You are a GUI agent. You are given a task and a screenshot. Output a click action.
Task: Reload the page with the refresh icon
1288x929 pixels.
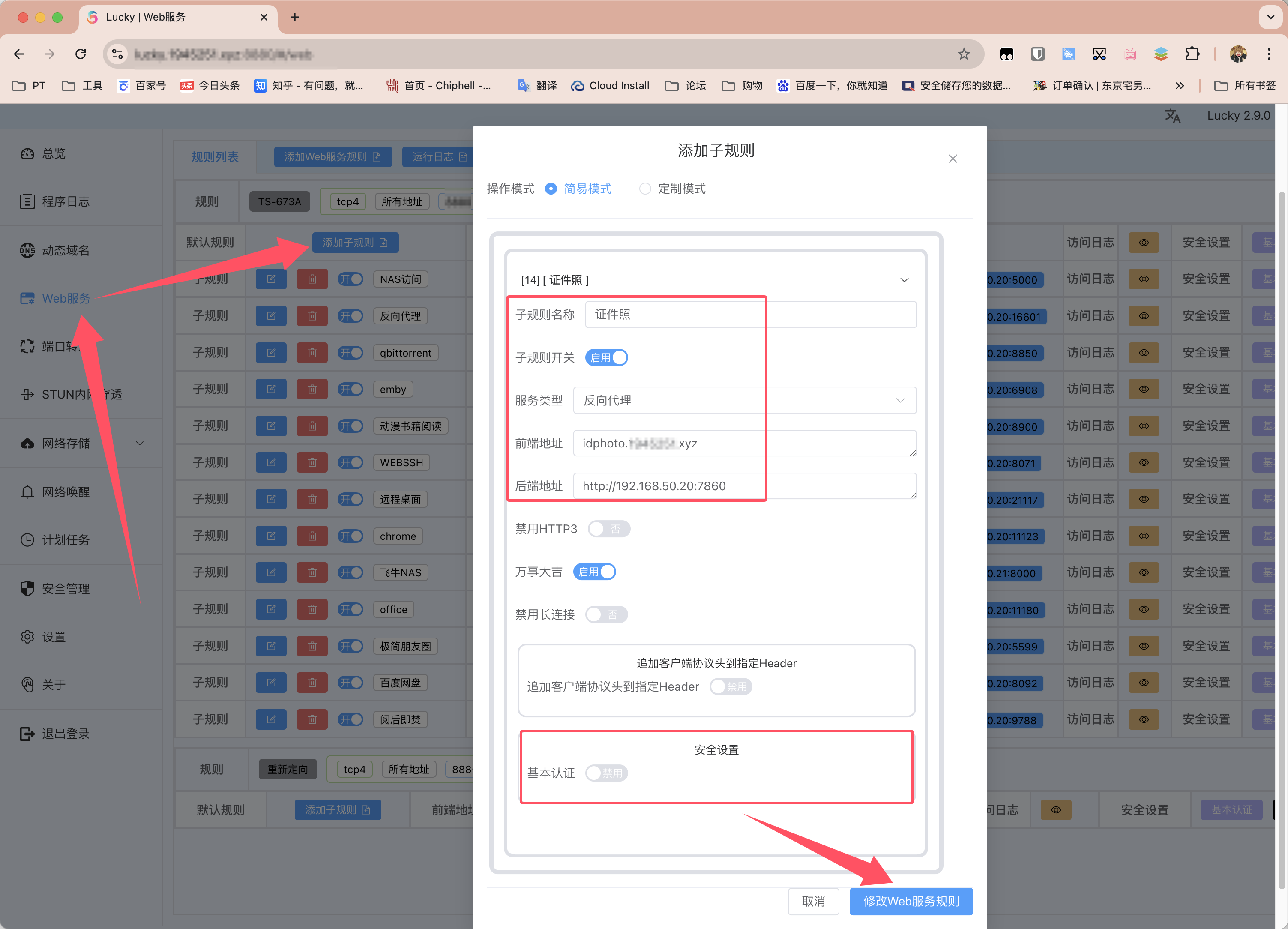tap(81, 54)
